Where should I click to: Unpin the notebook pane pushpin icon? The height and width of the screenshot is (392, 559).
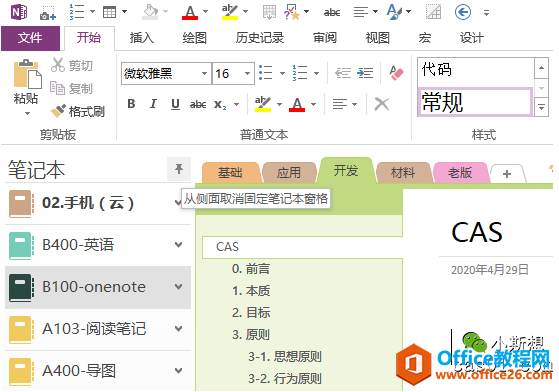click(x=179, y=169)
